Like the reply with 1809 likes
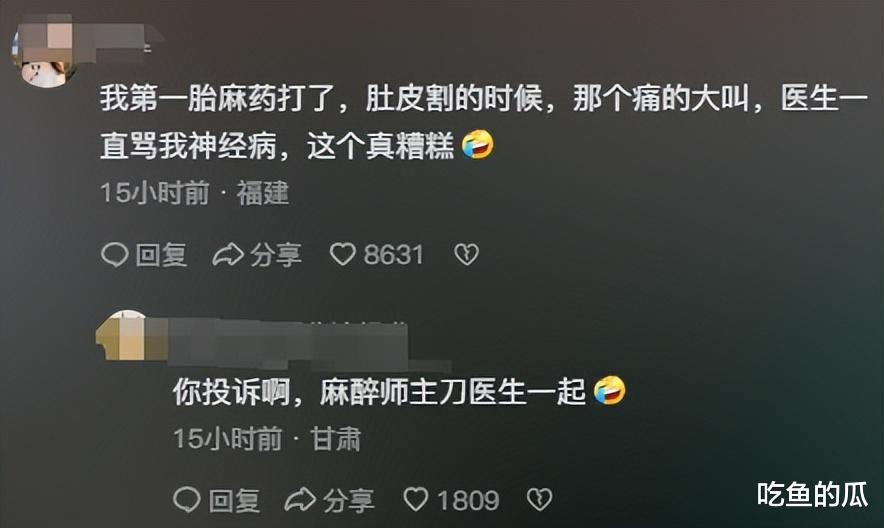884x528 pixels. (x=416, y=499)
